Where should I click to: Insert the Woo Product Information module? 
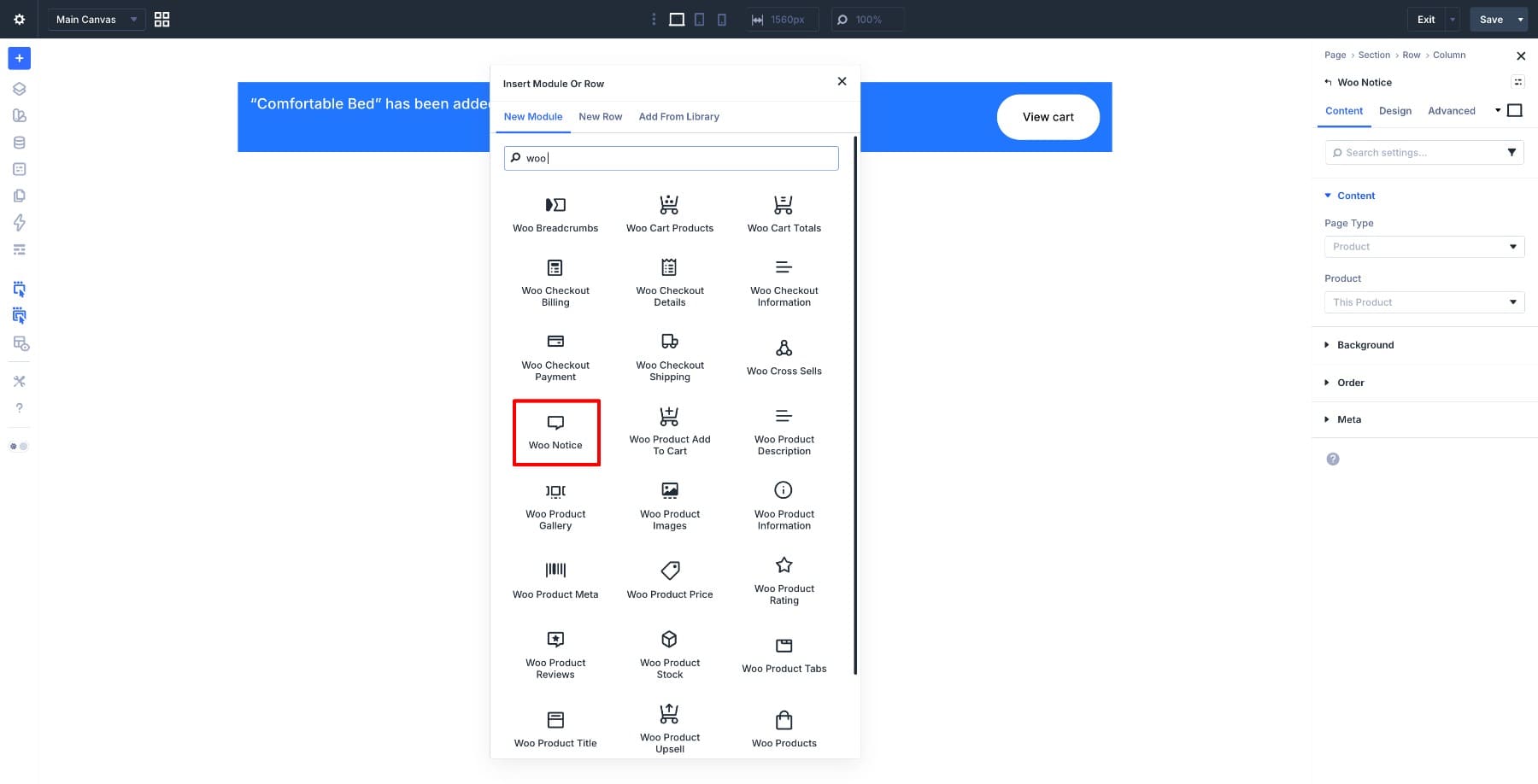click(x=784, y=506)
